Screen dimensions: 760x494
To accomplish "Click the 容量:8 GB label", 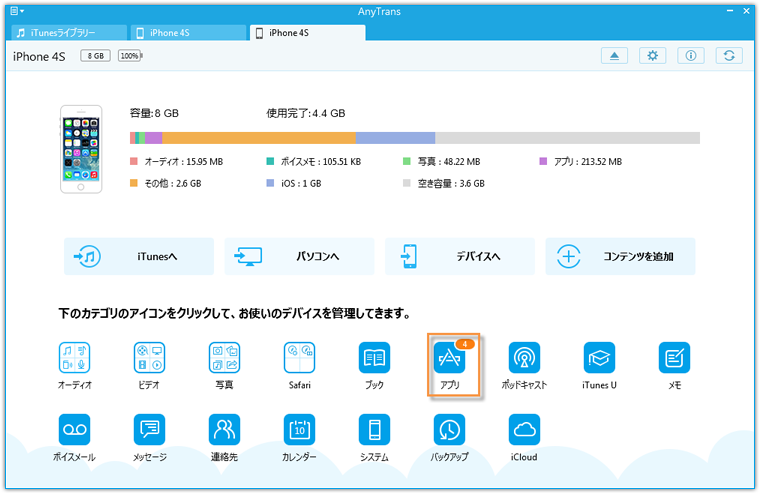I will 154,113.
